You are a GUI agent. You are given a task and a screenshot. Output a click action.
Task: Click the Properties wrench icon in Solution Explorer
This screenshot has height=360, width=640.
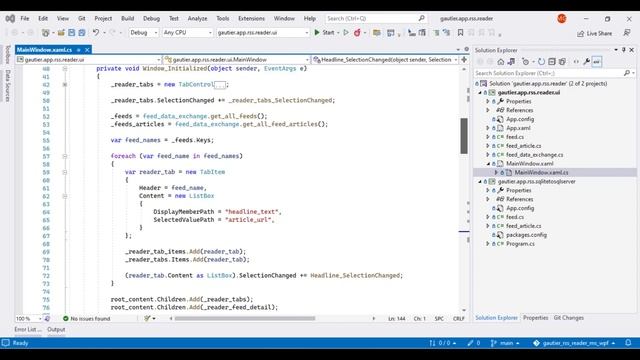[x=586, y=62]
